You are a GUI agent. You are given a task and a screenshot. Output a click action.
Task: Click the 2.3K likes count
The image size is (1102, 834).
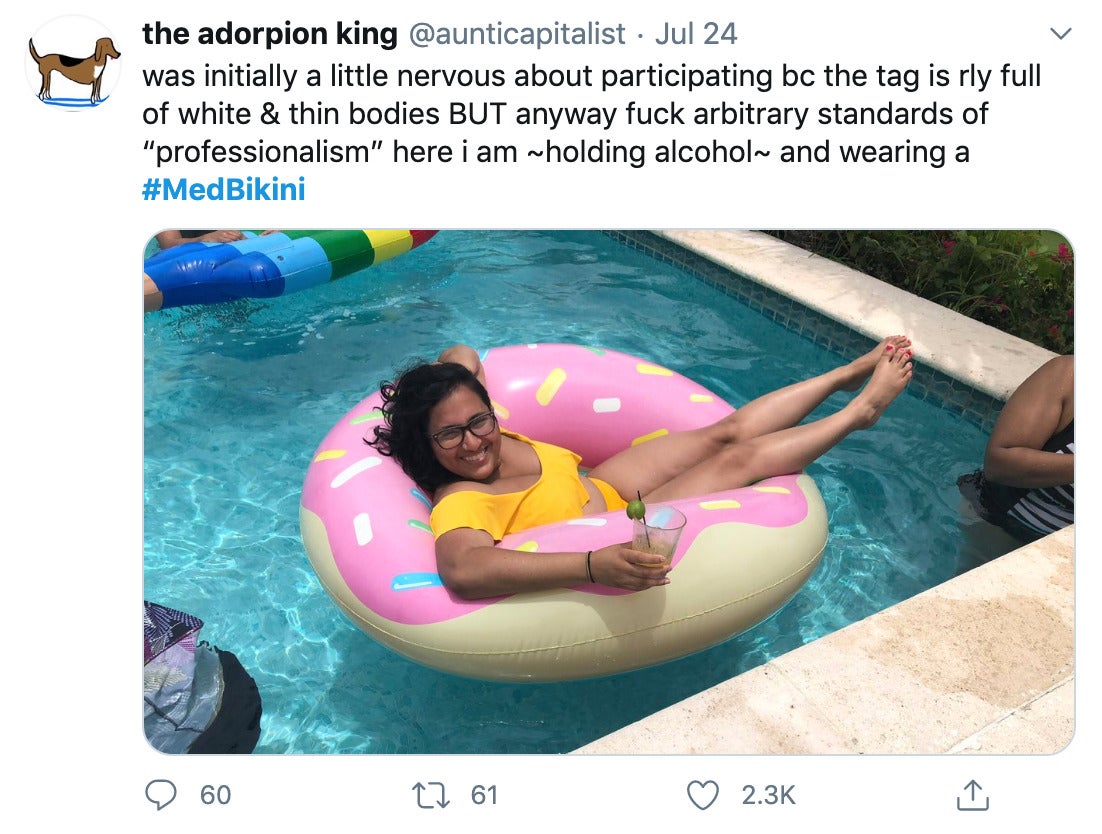tap(768, 795)
